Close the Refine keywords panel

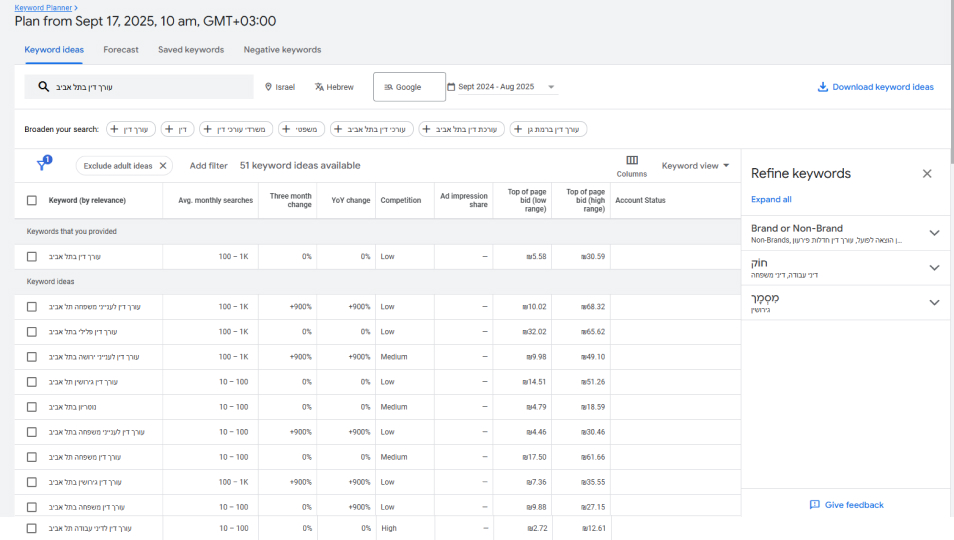click(926, 174)
